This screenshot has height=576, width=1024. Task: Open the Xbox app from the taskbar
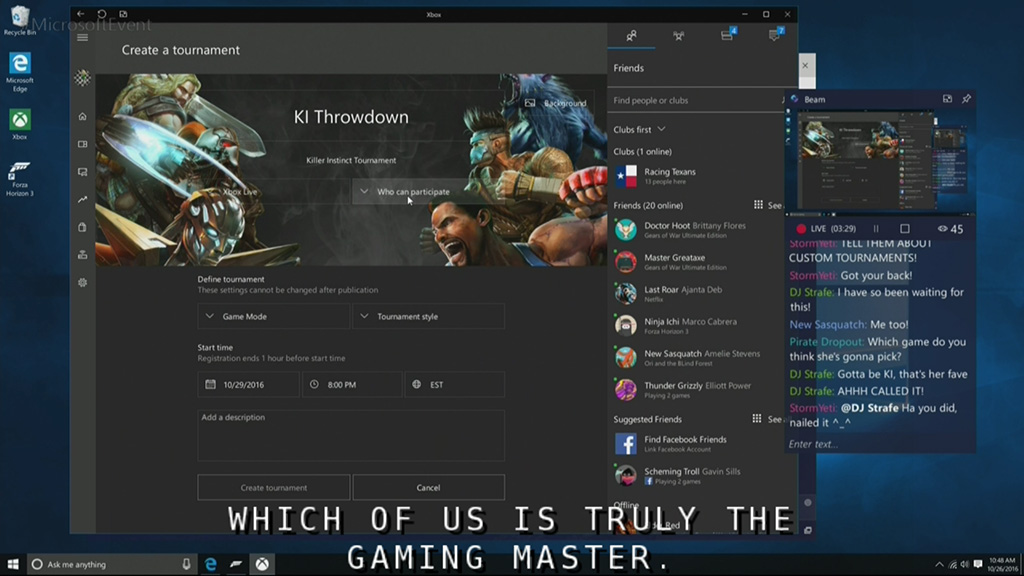coord(262,564)
